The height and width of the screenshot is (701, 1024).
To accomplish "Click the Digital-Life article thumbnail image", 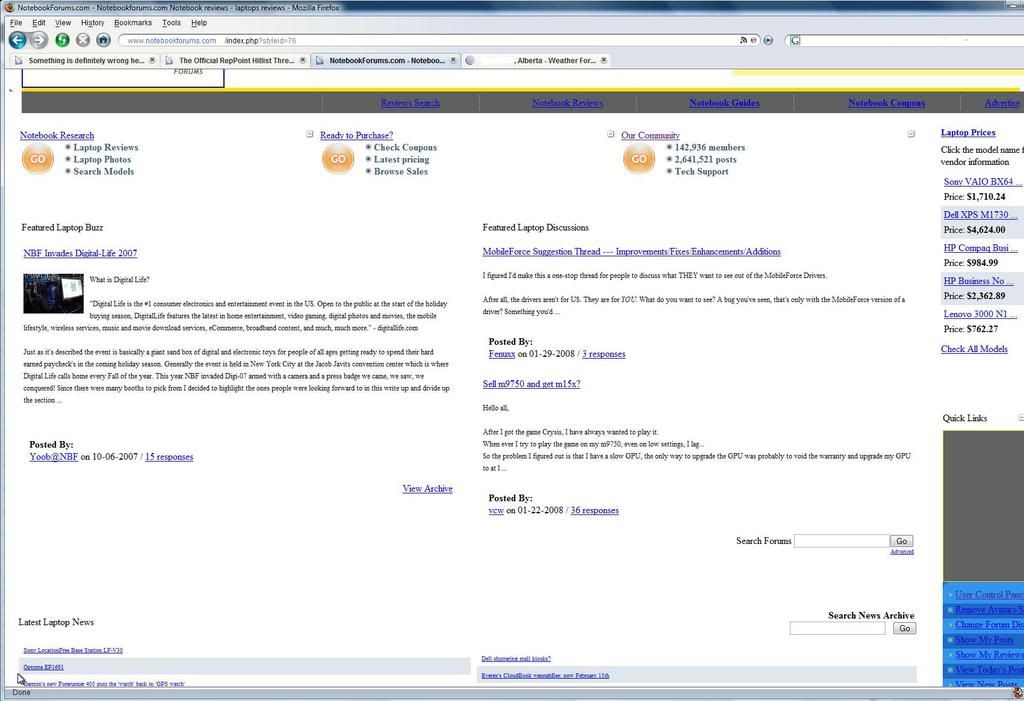I will 54,294.
